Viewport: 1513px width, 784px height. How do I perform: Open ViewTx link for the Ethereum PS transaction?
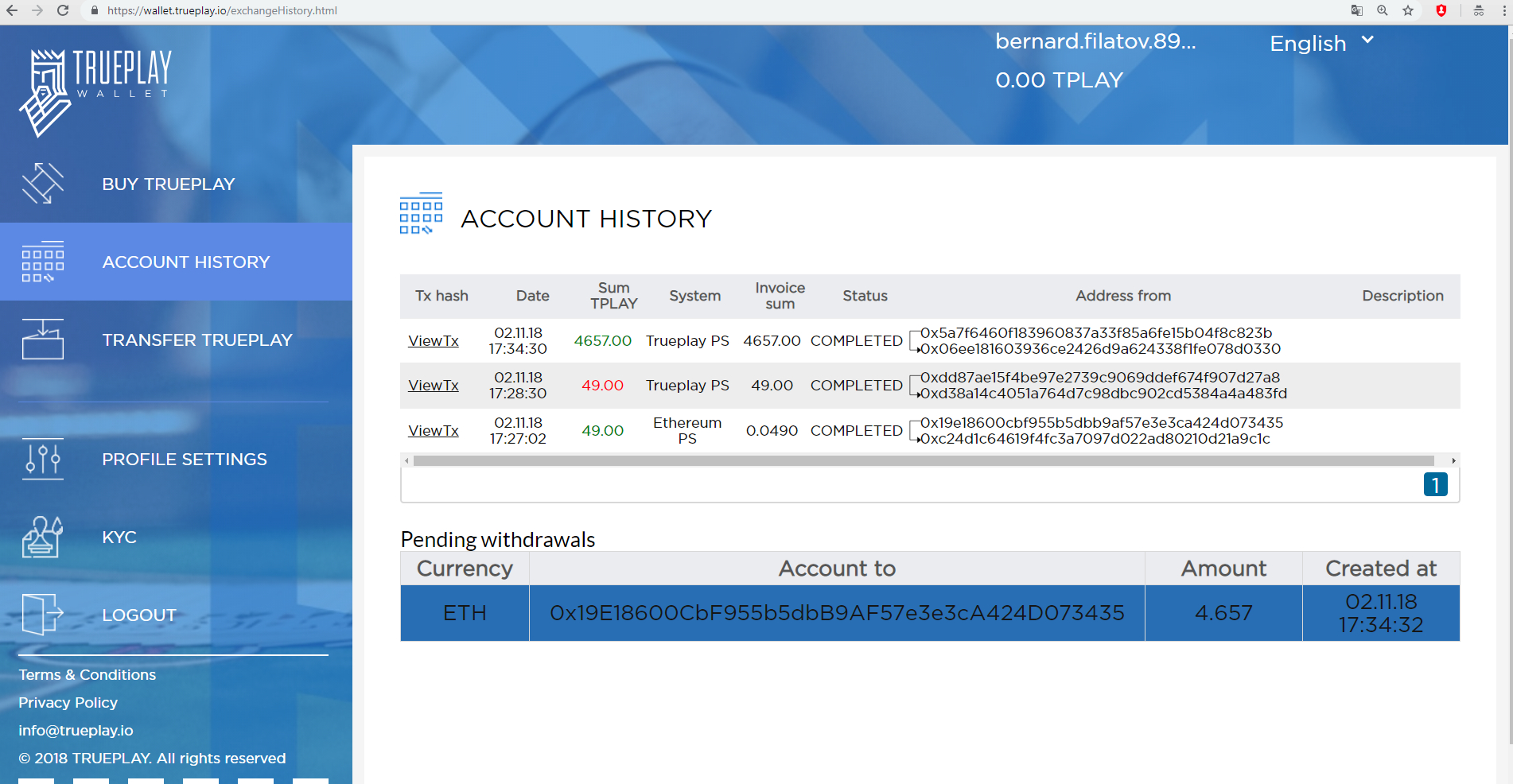click(x=434, y=430)
